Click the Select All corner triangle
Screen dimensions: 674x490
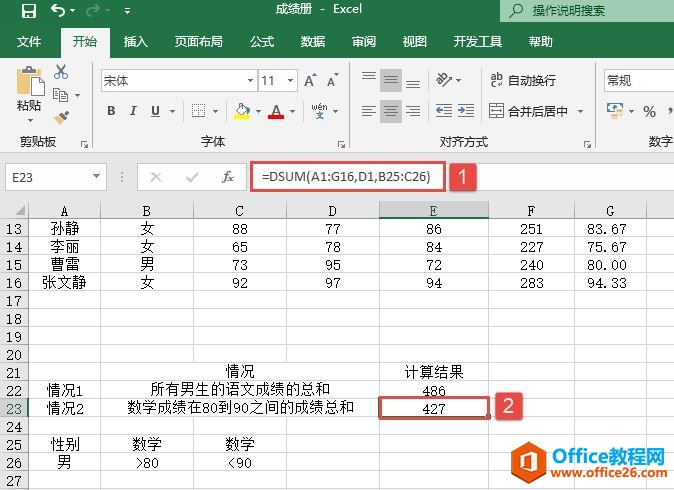coord(20,210)
